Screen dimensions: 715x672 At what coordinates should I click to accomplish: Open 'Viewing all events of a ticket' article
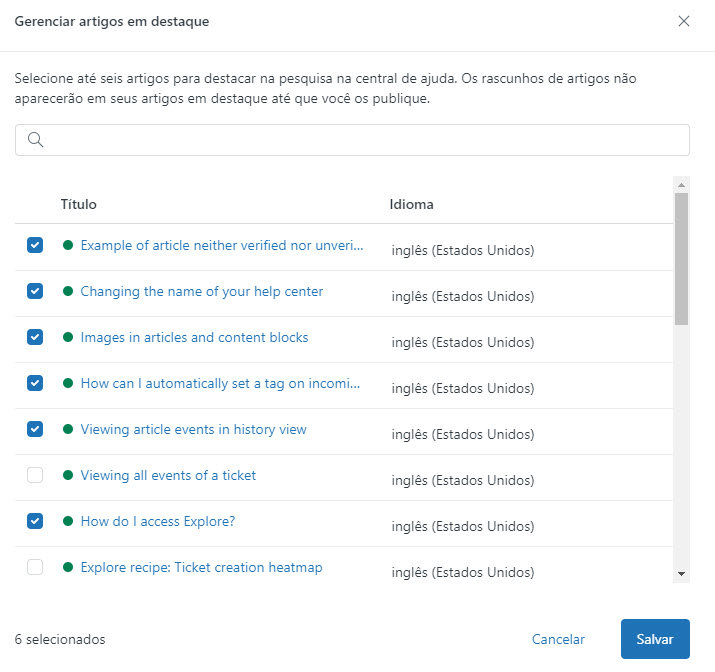click(168, 476)
